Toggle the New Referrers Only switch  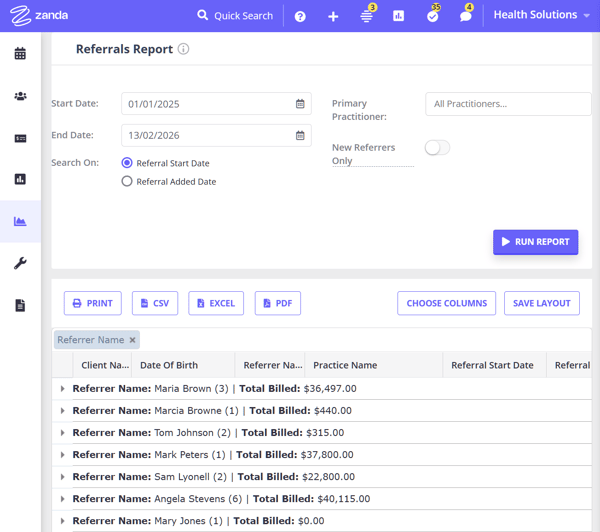point(437,148)
